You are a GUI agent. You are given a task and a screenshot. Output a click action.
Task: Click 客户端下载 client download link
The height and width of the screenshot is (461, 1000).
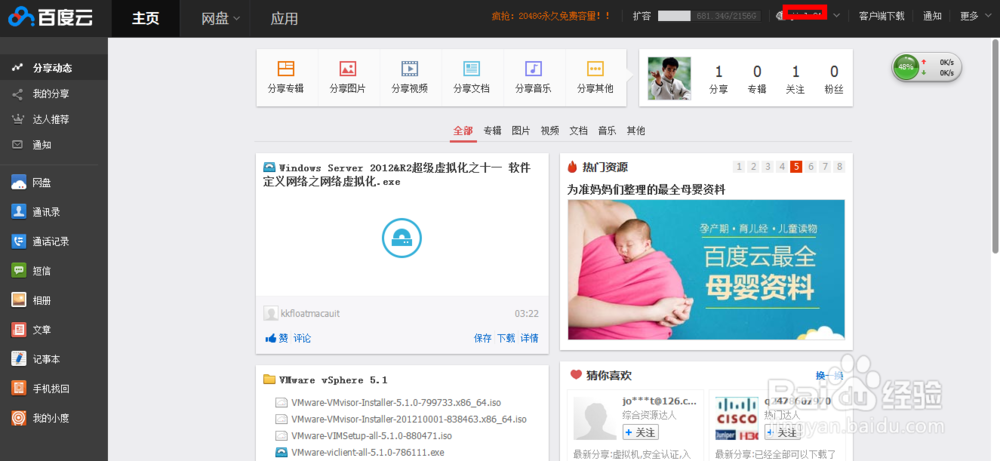pyautogui.click(x=881, y=16)
